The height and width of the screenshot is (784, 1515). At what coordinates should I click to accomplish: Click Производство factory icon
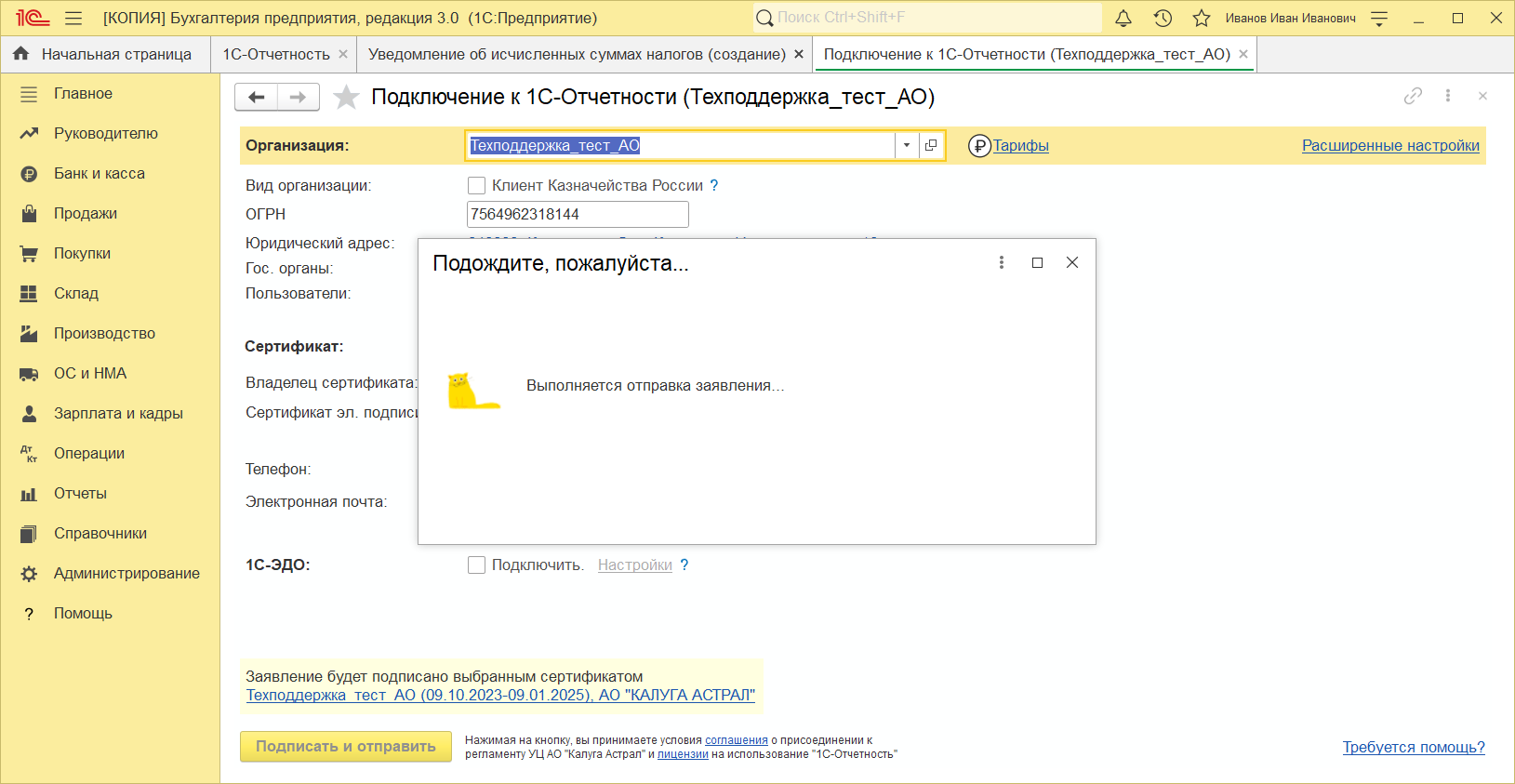(29, 334)
